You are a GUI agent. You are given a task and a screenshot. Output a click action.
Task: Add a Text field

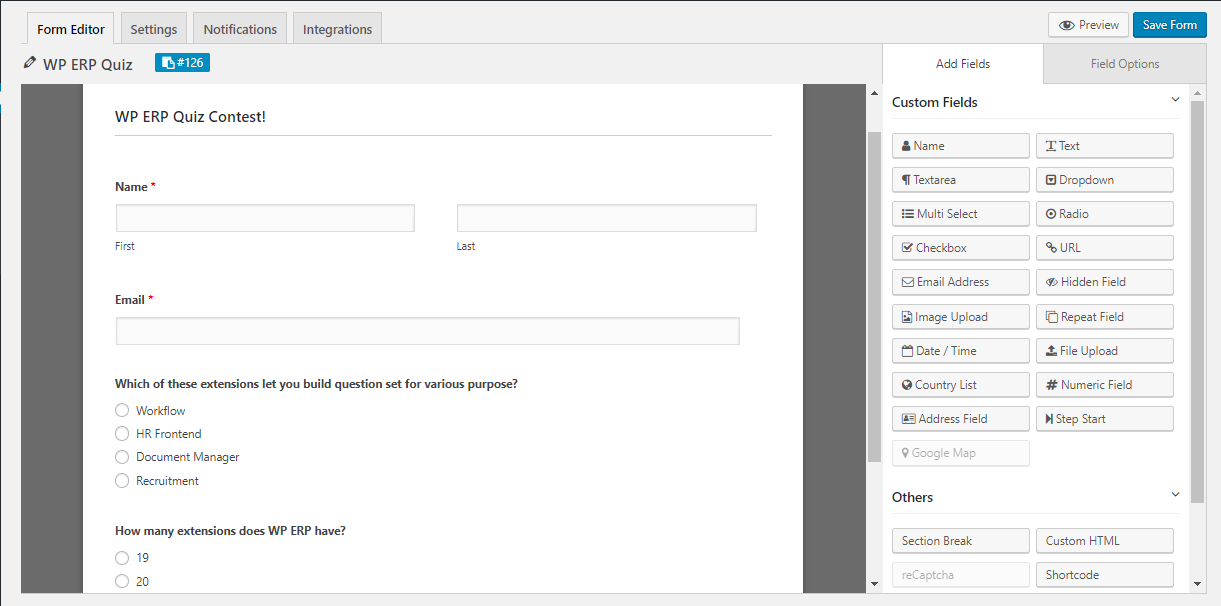pos(1104,146)
